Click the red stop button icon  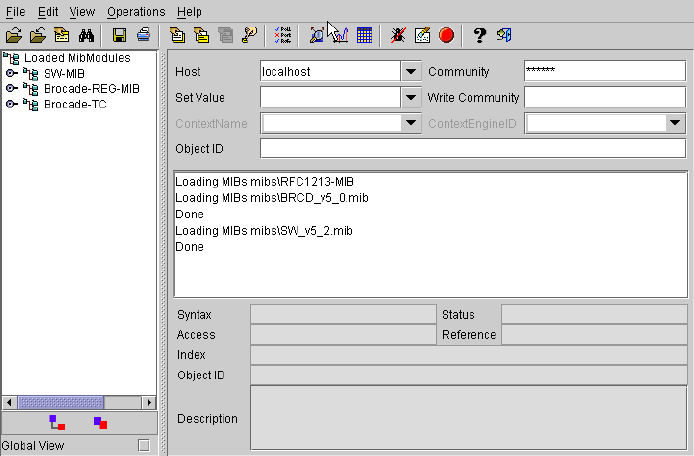446,35
